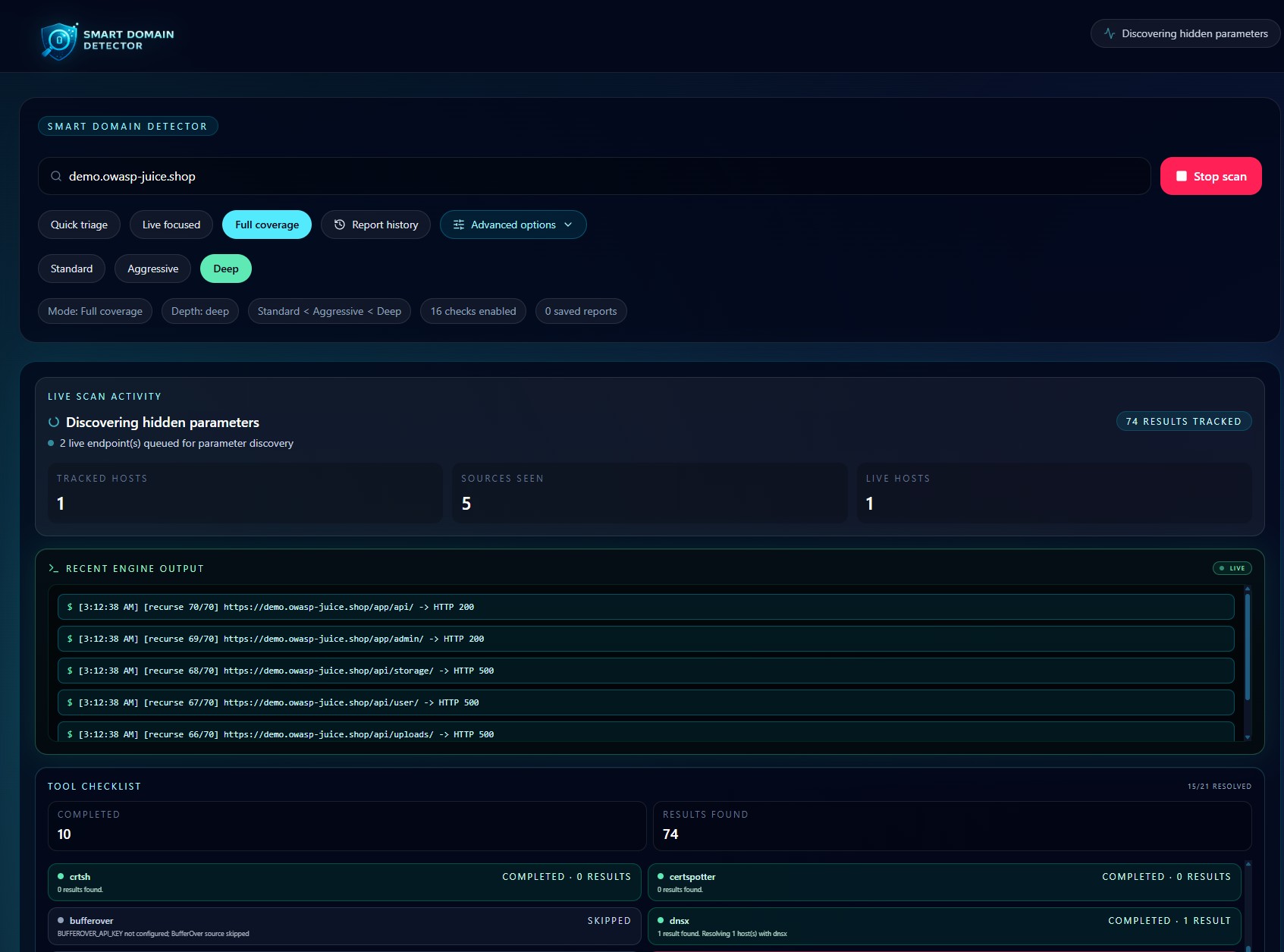Click the clock icon on Report history
1284x952 pixels.
[339, 225]
